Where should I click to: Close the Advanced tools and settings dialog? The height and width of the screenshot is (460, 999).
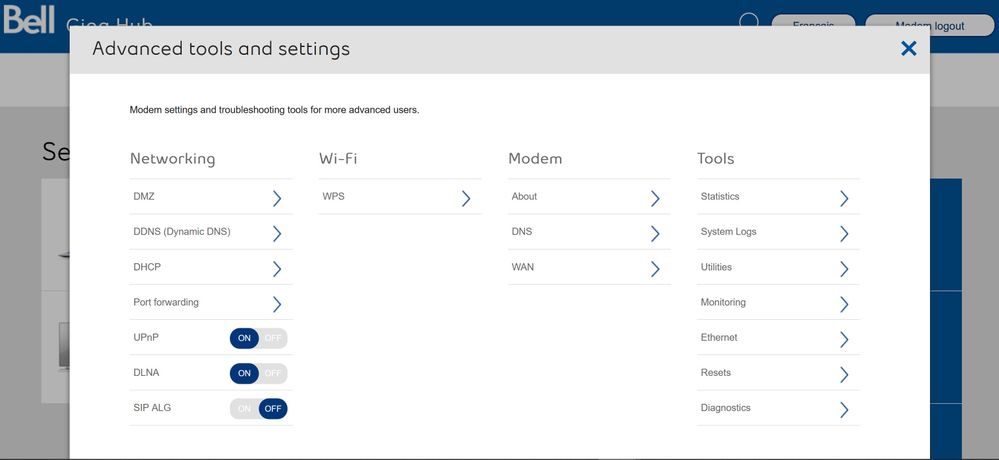click(908, 48)
